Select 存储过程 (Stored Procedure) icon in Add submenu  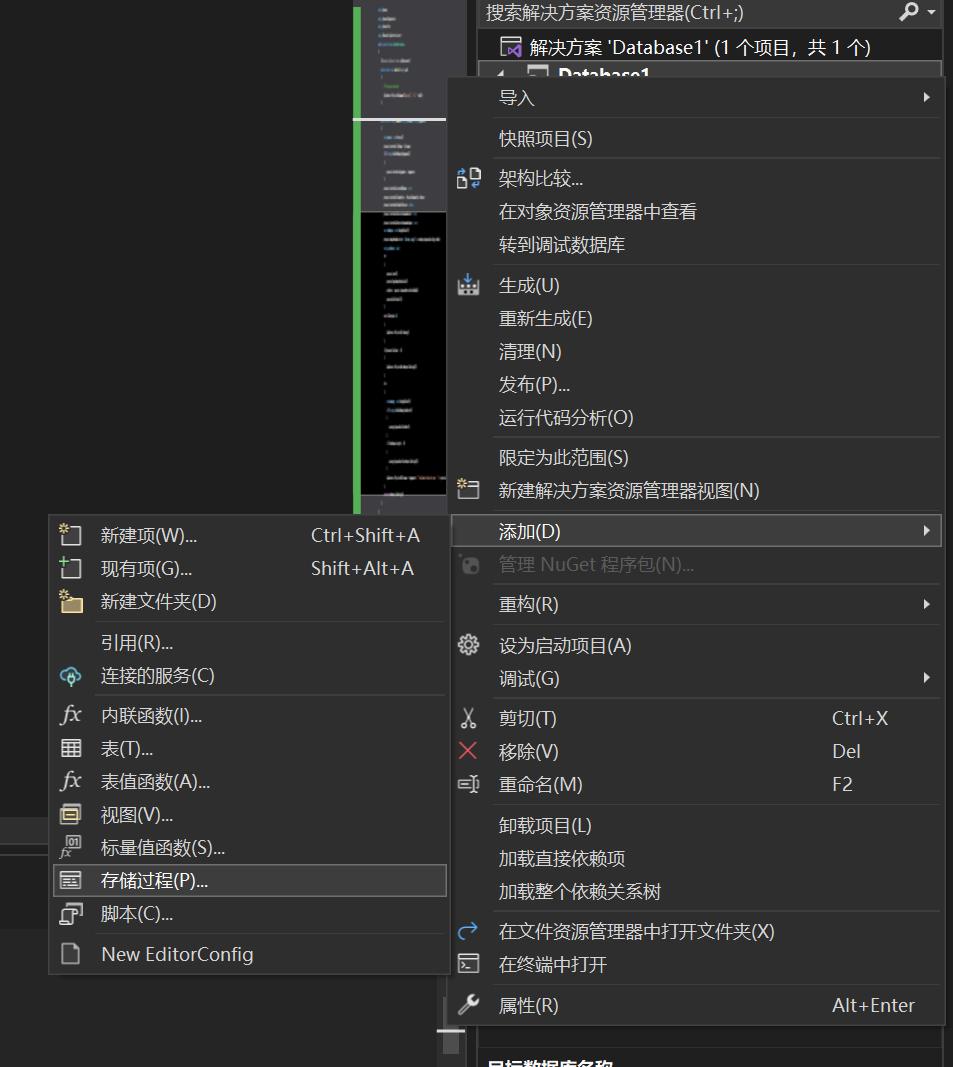pyautogui.click(x=70, y=880)
